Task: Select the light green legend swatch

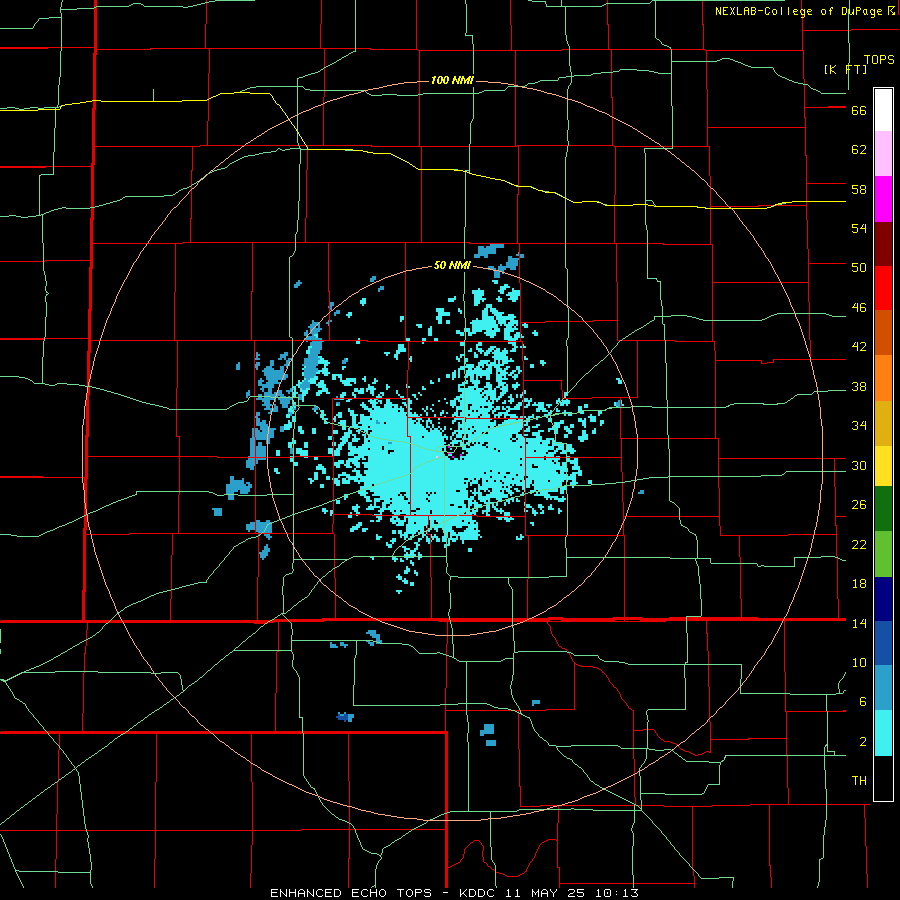Action: click(x=883, y=554)
